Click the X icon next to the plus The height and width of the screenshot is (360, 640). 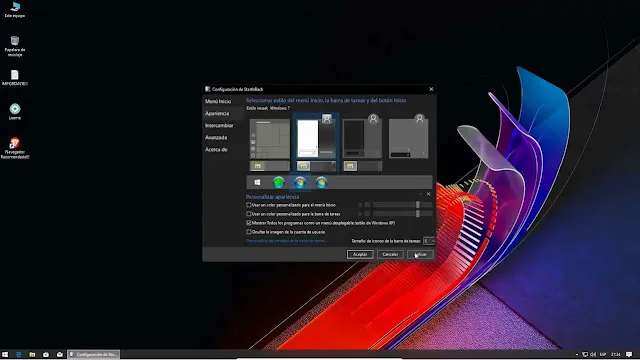428,194
